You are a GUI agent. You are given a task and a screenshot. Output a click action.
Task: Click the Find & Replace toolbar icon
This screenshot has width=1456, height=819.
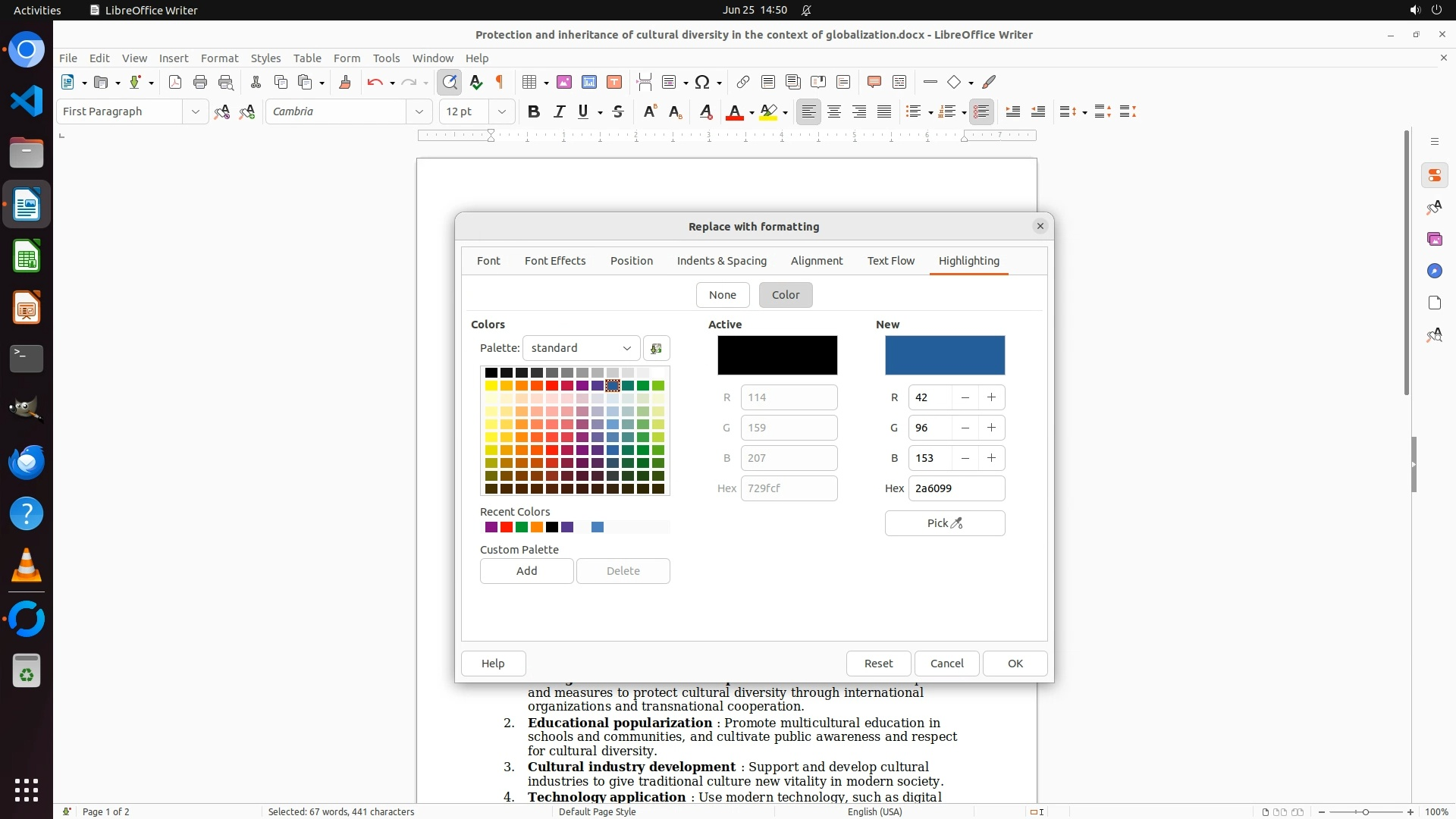[x=450, y=82]
